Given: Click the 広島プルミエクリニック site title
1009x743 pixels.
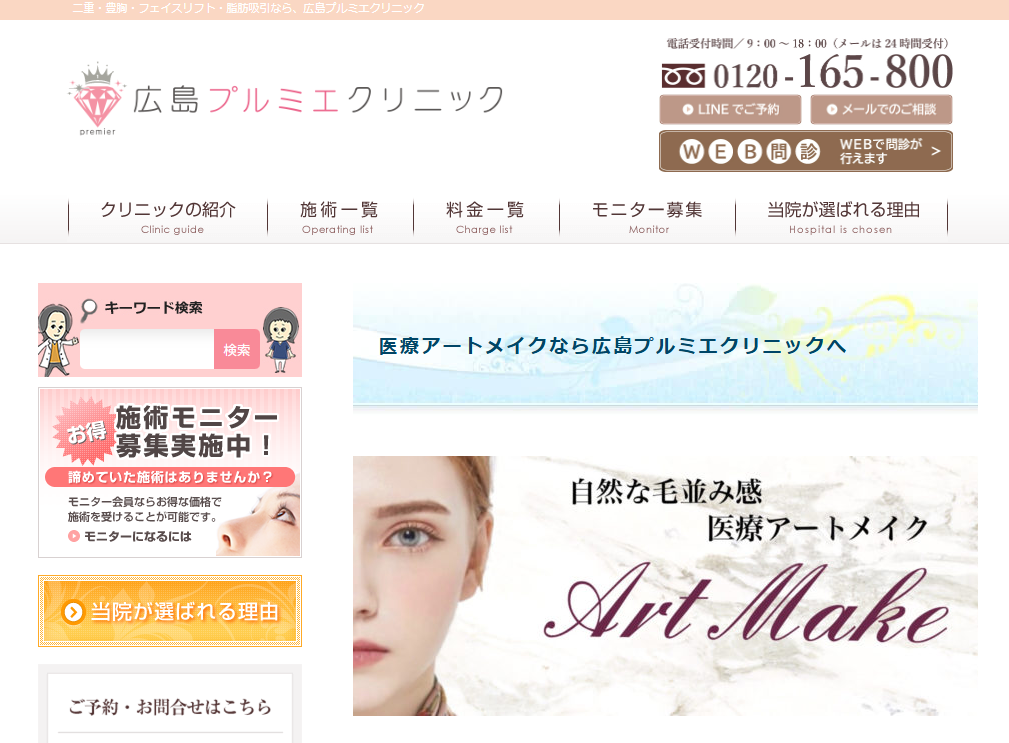Looking at the screenshot, I should [319, 100].
